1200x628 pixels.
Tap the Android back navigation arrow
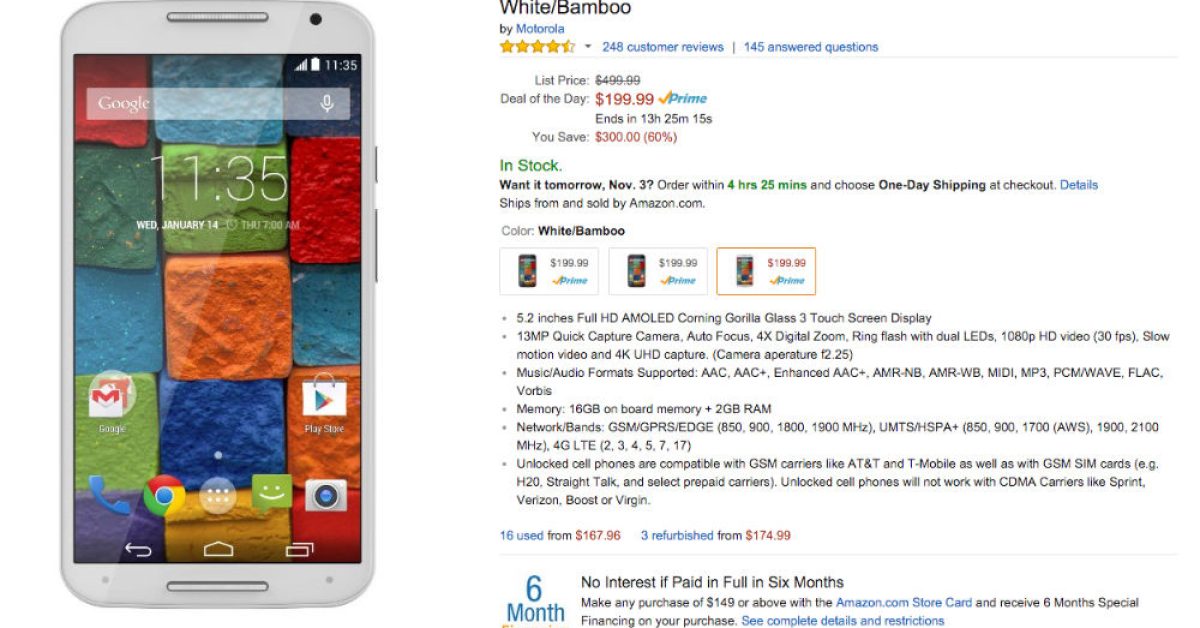point(138,549)
